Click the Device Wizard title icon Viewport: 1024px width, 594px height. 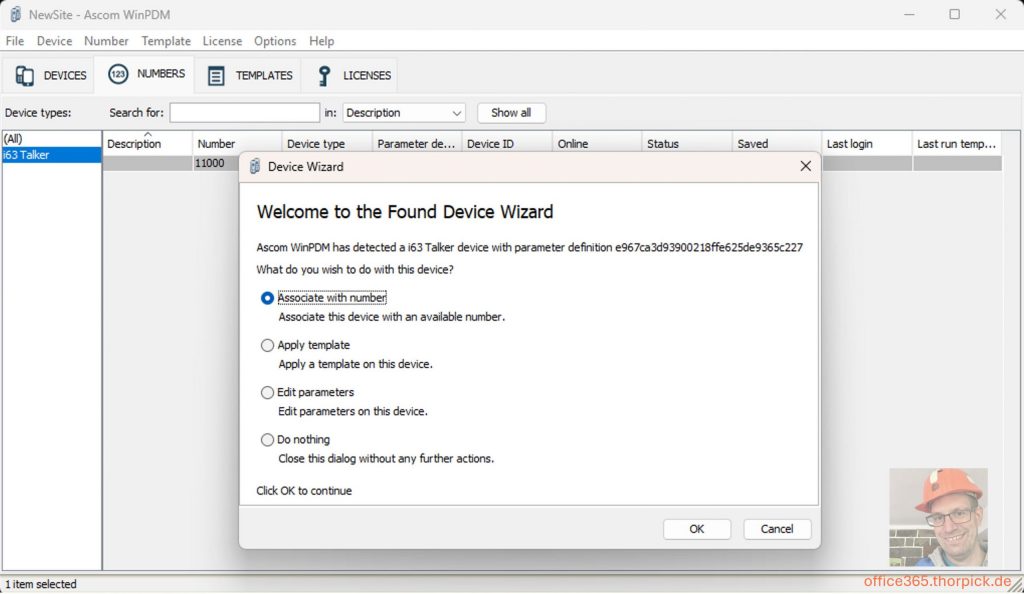click(x=255, y=167)
